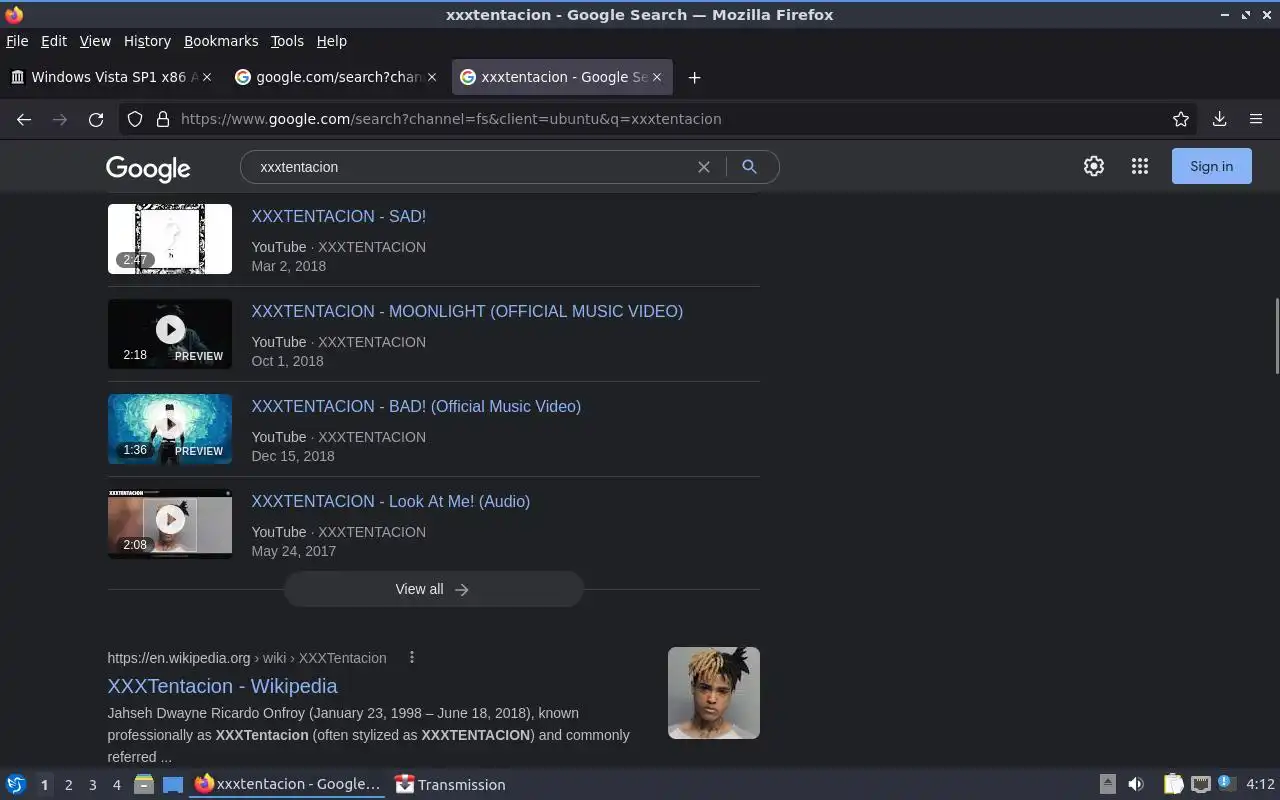Open the Tools menu
Viewport: 1280px width, 800px height.
click(287, 41)
